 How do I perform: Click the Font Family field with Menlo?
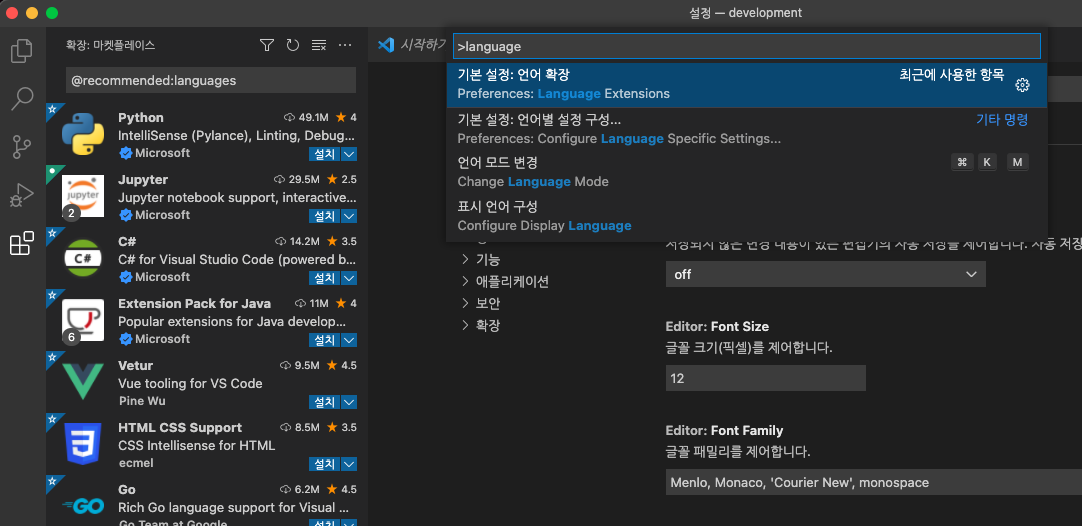tap(874, 482)
